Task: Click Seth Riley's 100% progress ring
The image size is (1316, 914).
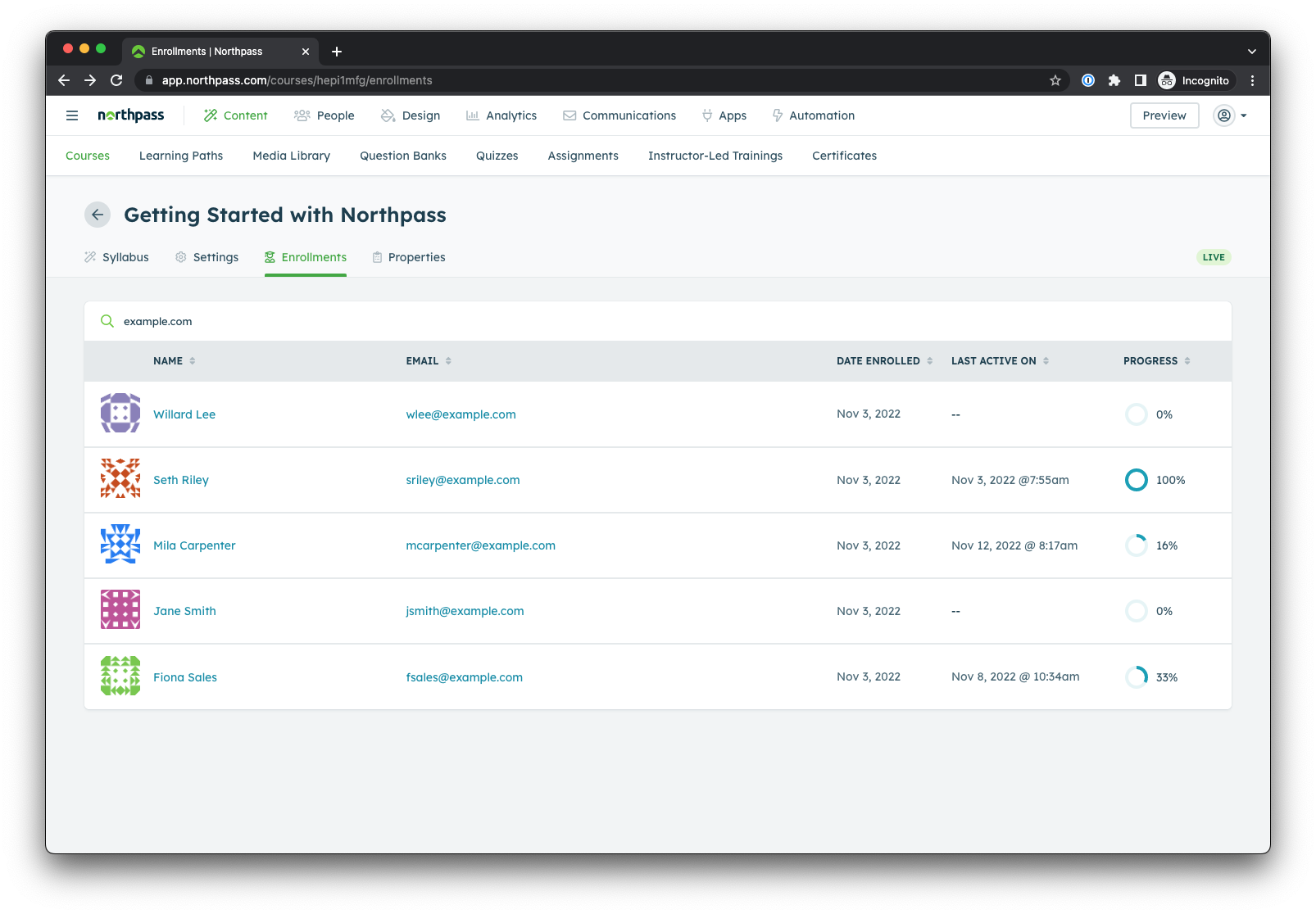Action: click(x=1137, y=480)
